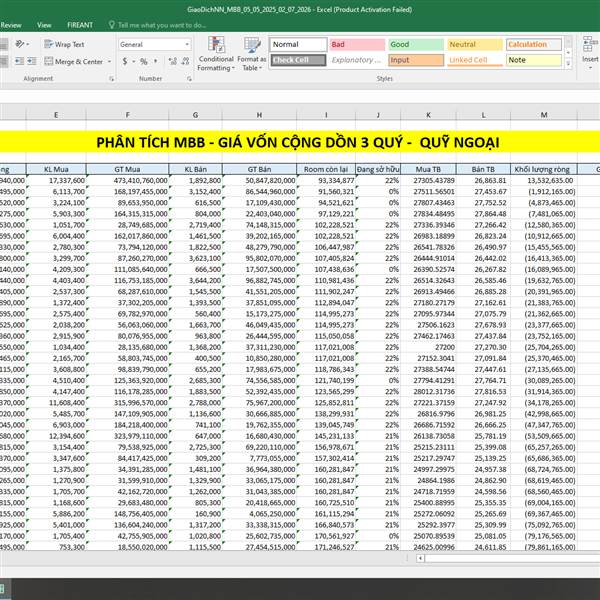The height and width of the screenshot is (600, 600).
Task: Click cell with value 17,337,600
Action: (x=56, y=180)
